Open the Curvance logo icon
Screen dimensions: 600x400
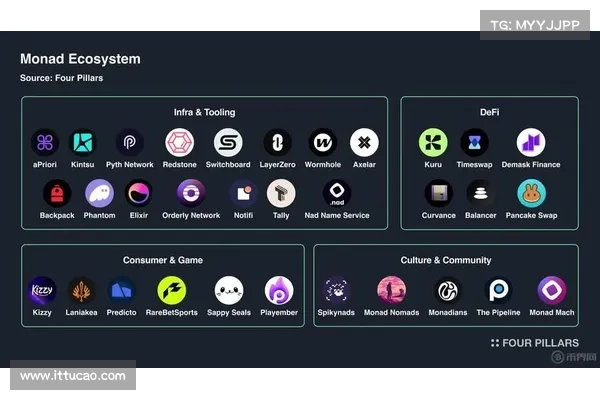click(x=439, y=193)
